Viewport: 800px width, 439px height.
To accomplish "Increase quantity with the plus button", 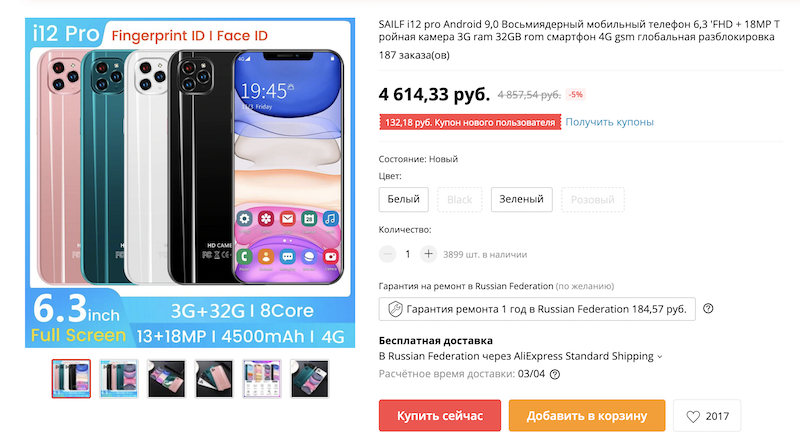I will pyautogui.click(x=429, y=254).
